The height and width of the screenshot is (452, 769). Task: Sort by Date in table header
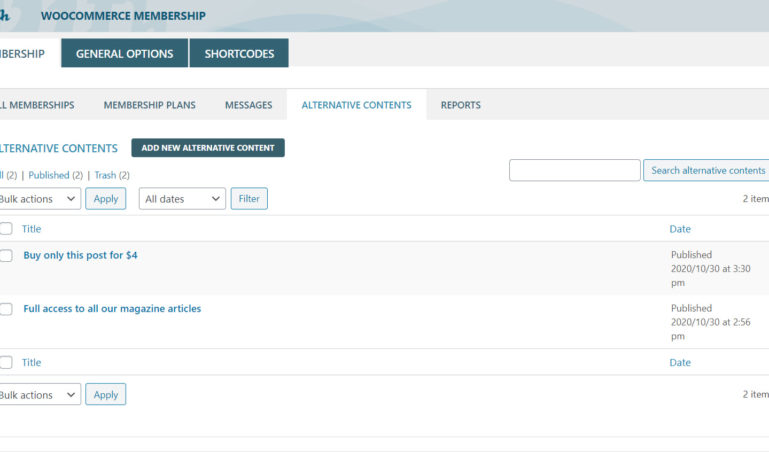click(680, 229)
